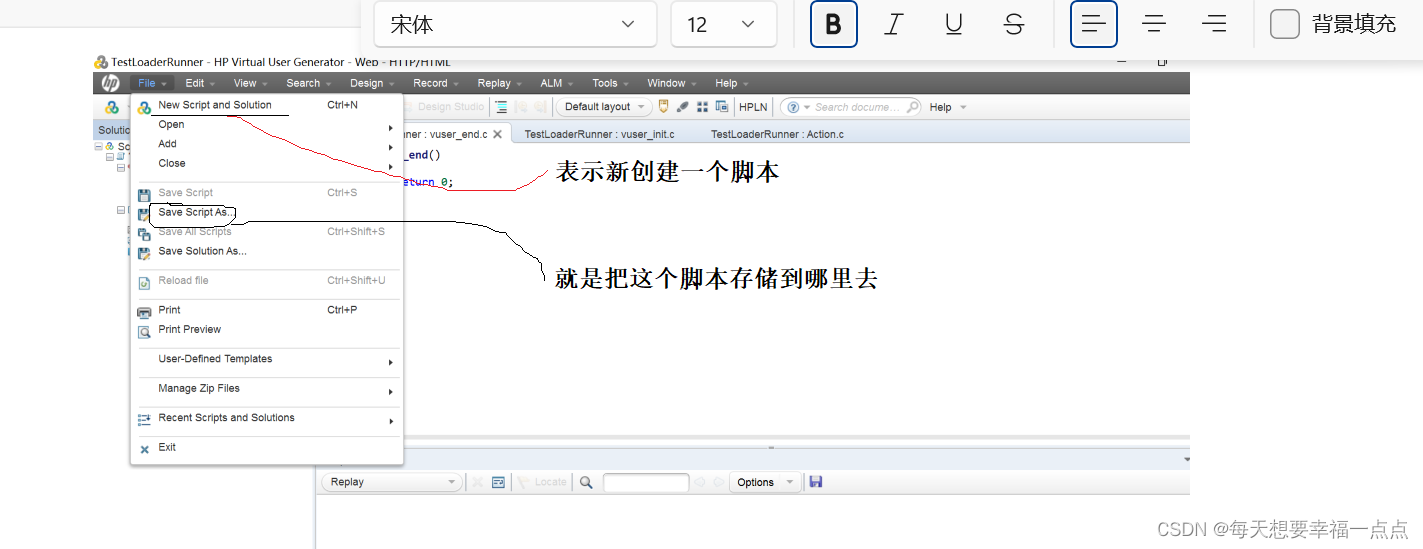Click the question-mark help search icon
The height and width of the screenshot is (549, 1423).
(x=794, y=107)
